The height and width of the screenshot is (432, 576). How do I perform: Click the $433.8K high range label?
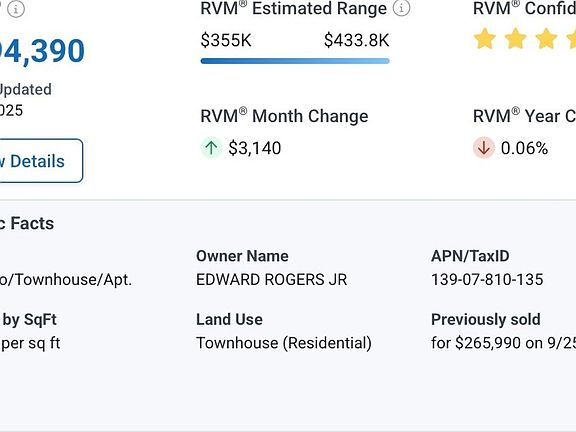click(x=356, y=40)
